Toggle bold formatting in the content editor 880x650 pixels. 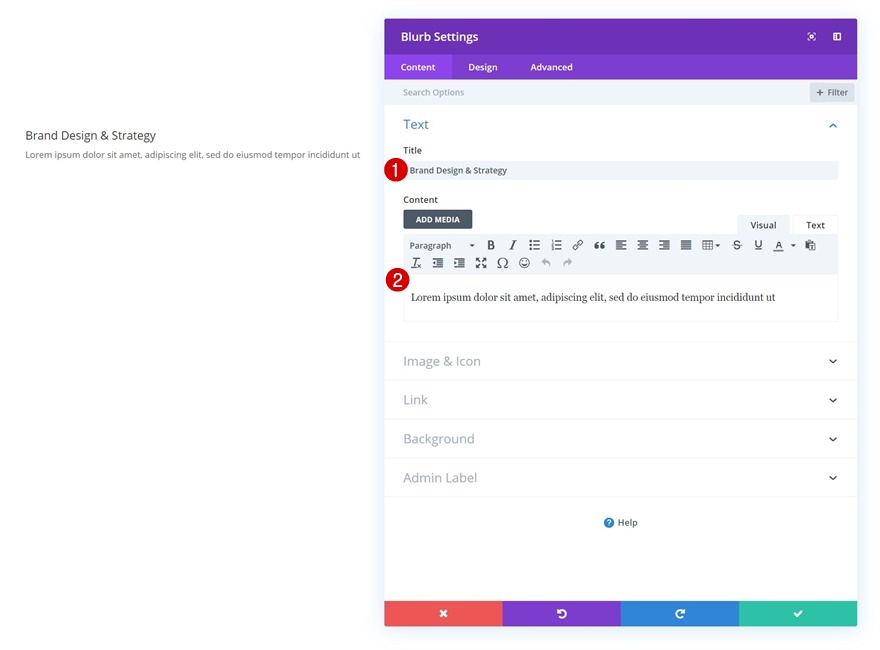491,245
